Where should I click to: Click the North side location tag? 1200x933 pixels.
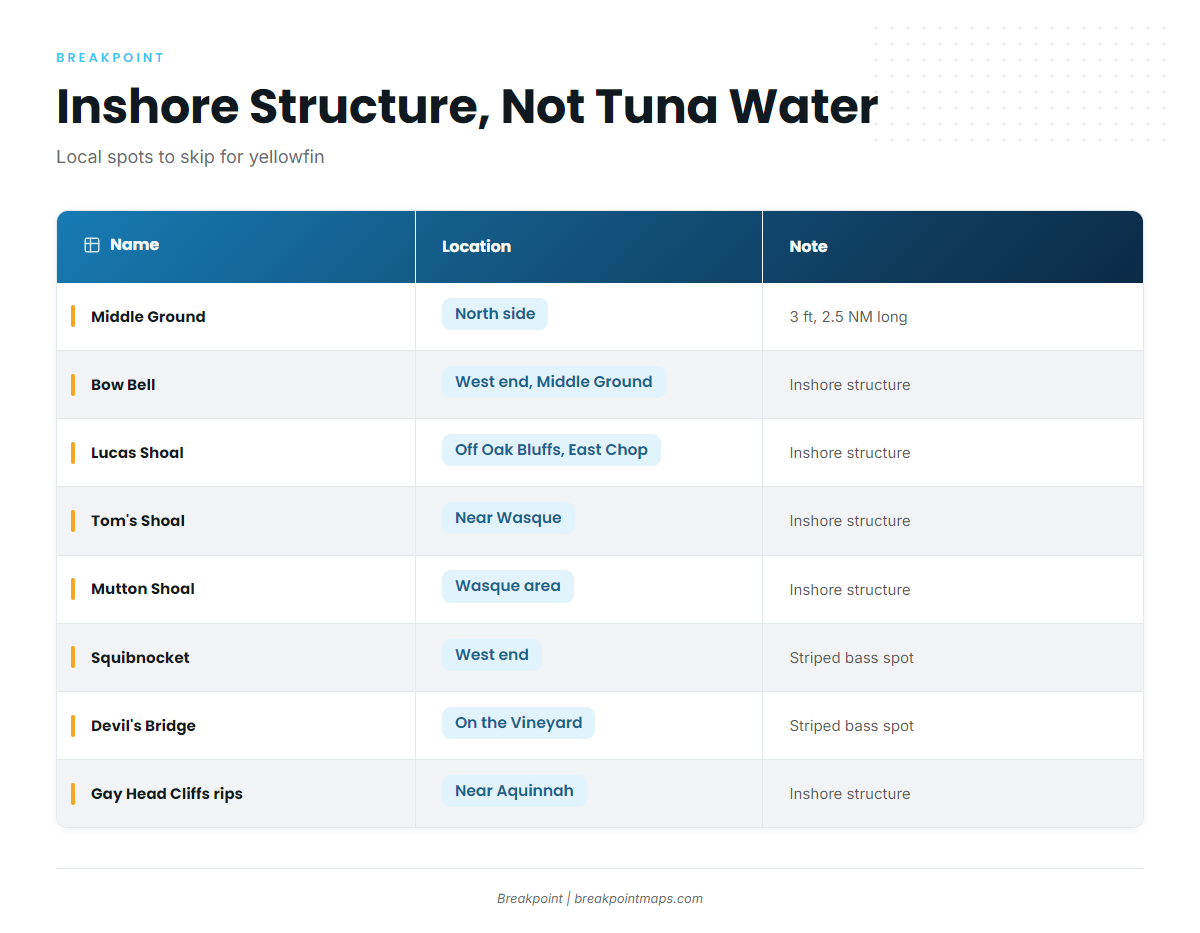pos(495,314)
